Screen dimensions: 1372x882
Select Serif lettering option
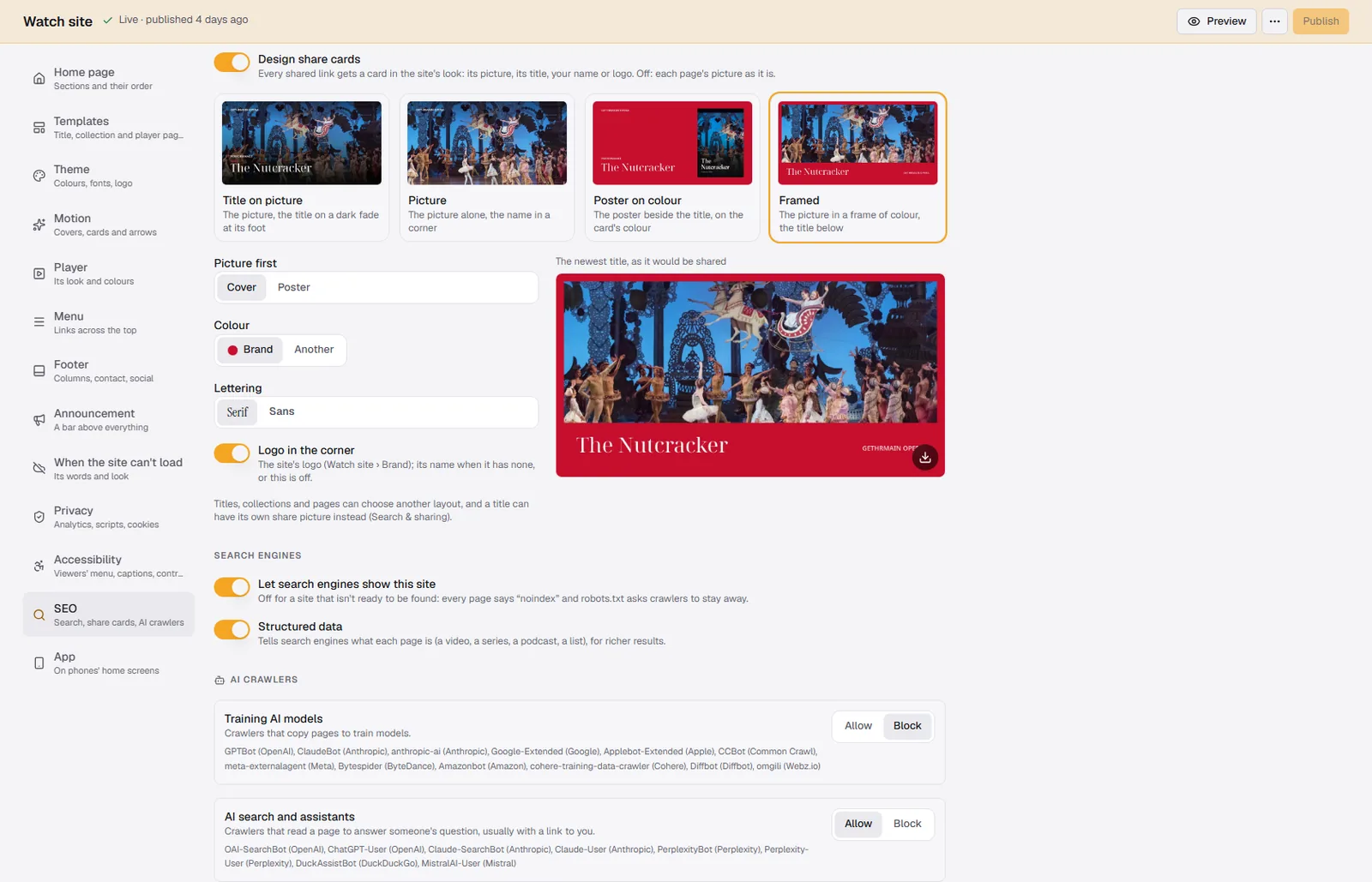click(x=237, y=412)
